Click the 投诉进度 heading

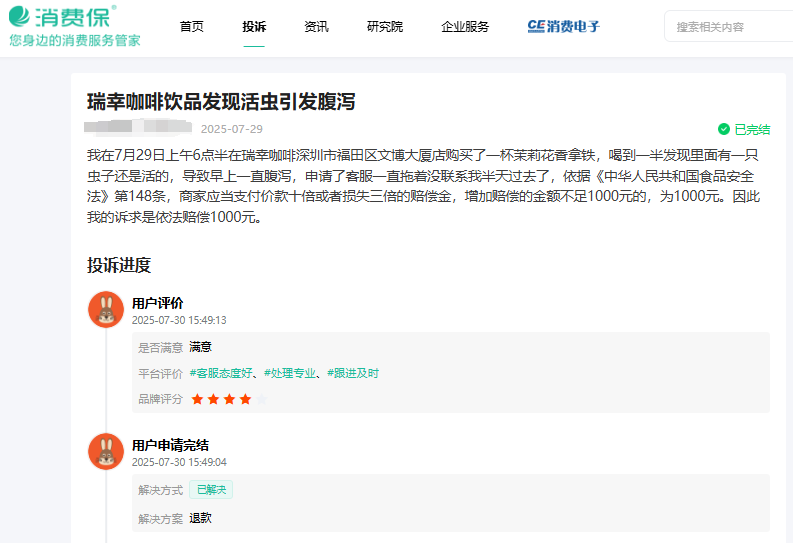(x=119, y=265)
